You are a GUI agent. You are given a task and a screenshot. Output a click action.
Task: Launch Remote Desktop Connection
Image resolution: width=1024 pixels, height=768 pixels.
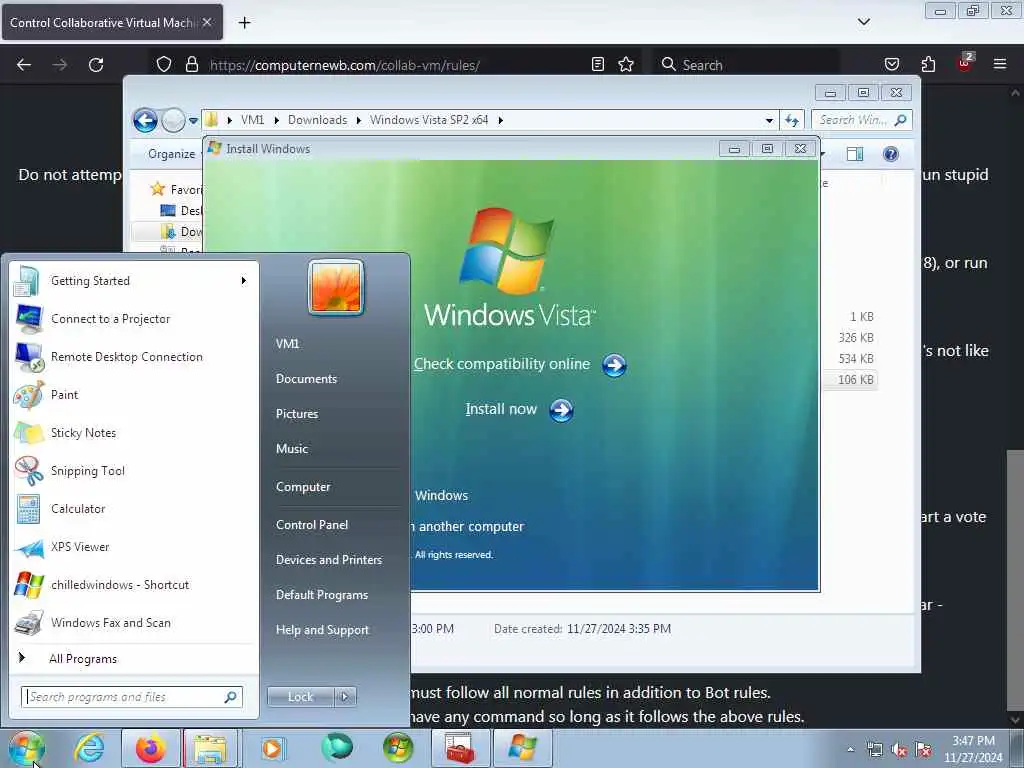click(135, 357)
